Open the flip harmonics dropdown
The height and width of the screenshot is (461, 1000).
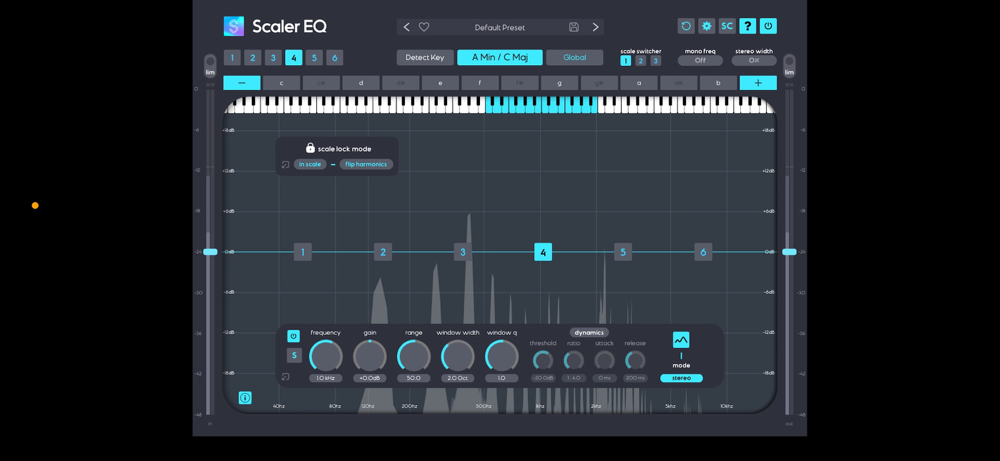click(x=366, y=165)
